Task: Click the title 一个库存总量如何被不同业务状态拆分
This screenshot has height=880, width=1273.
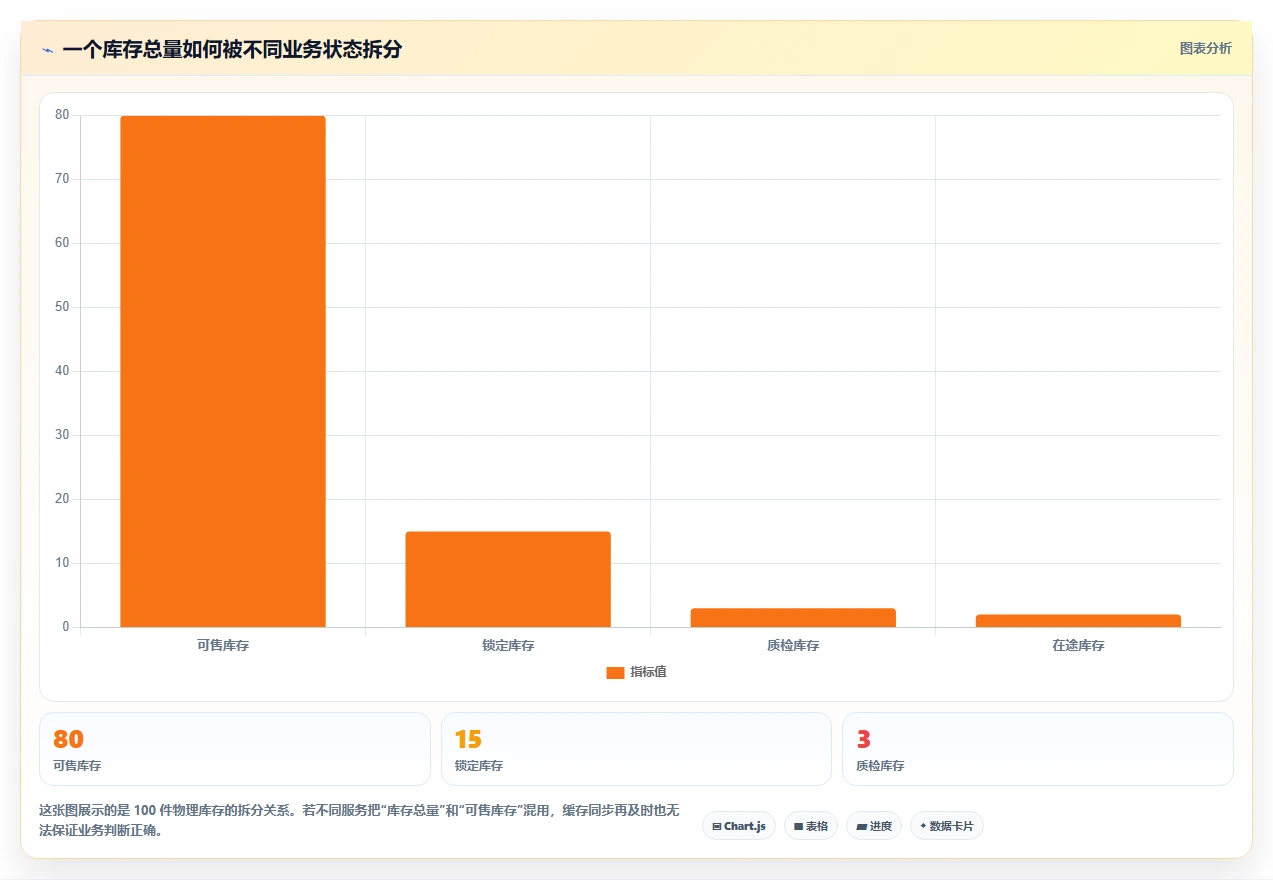Action: 232,50
